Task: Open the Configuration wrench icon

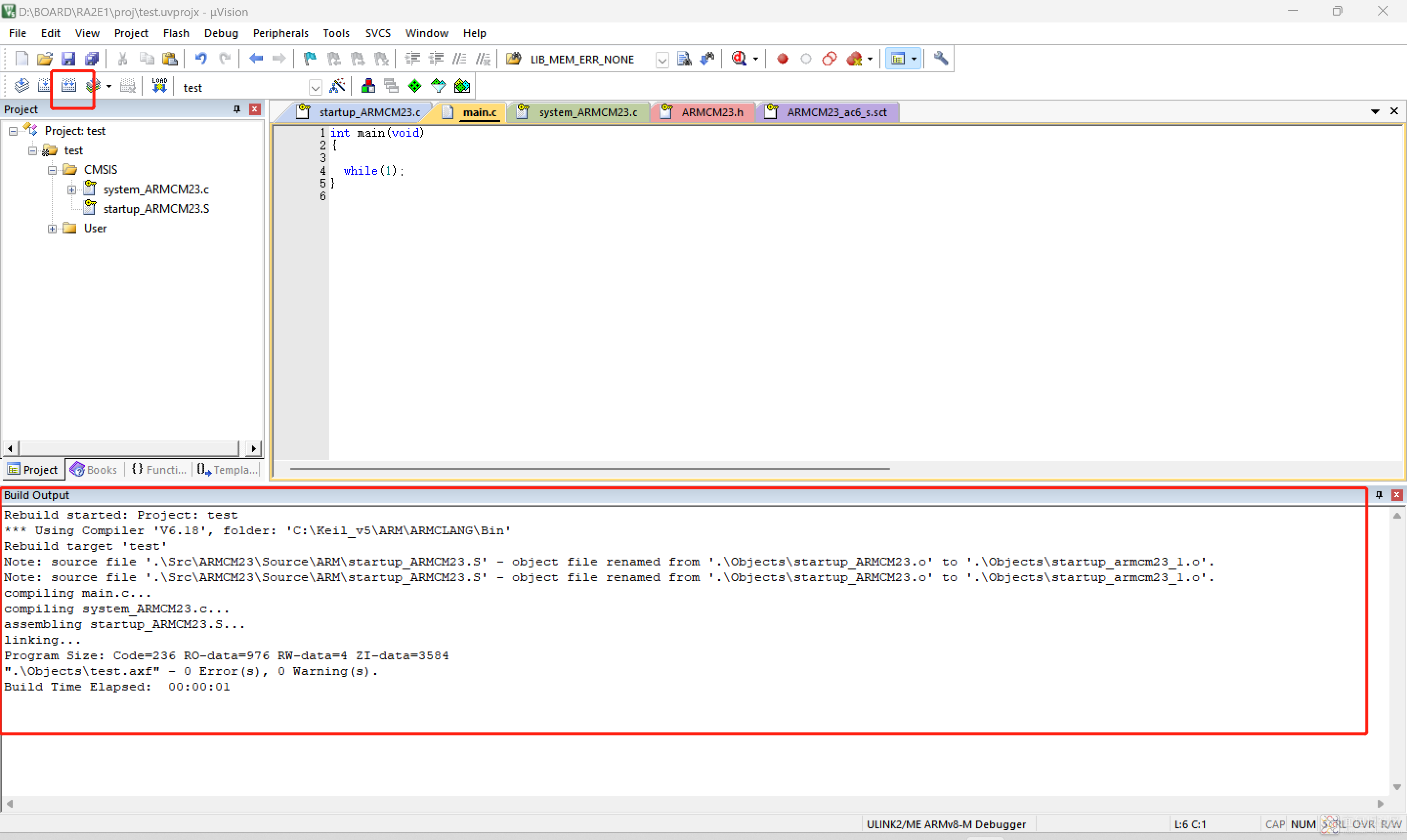Action: point(940,59)
